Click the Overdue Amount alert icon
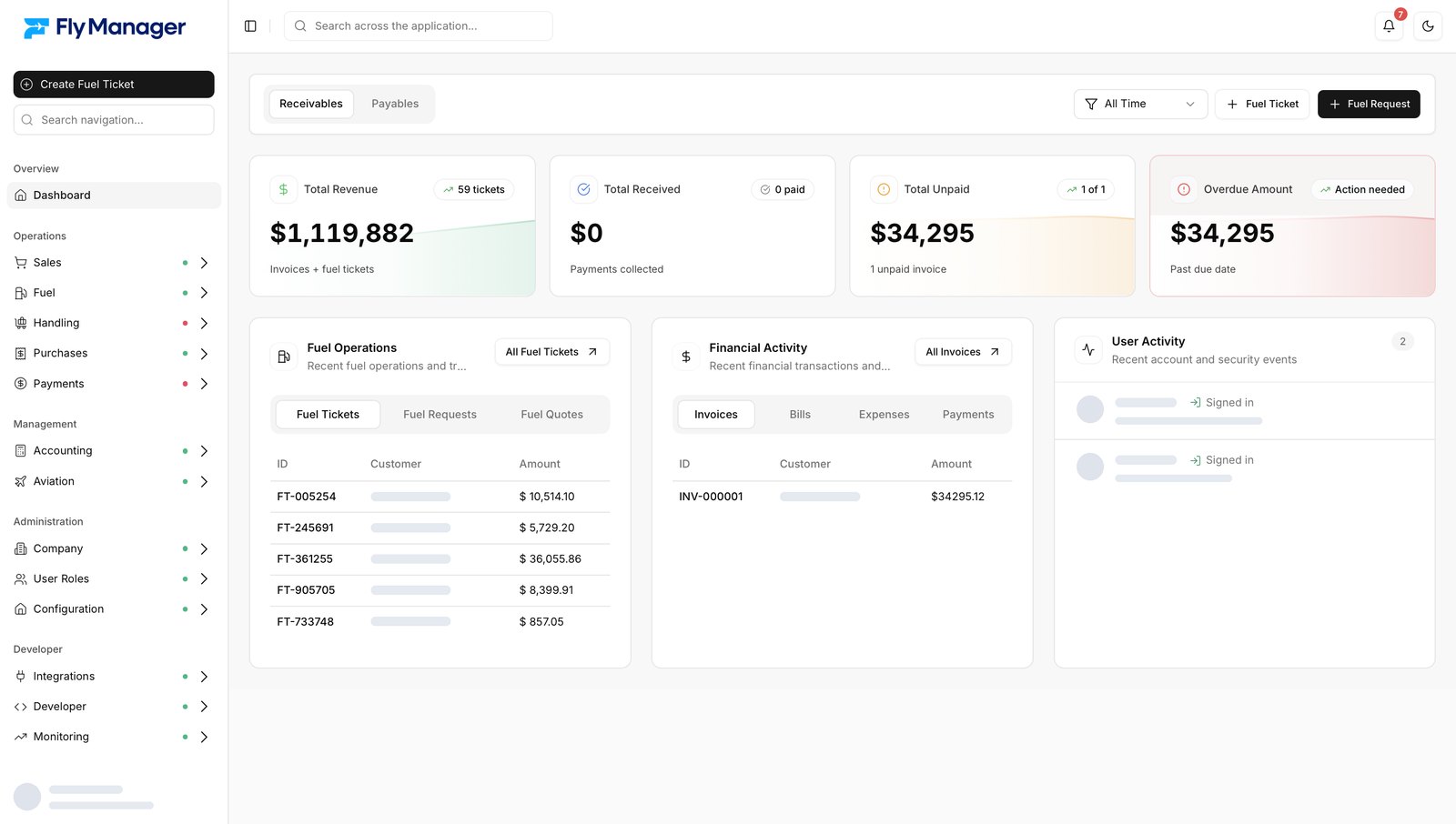 1184,189
